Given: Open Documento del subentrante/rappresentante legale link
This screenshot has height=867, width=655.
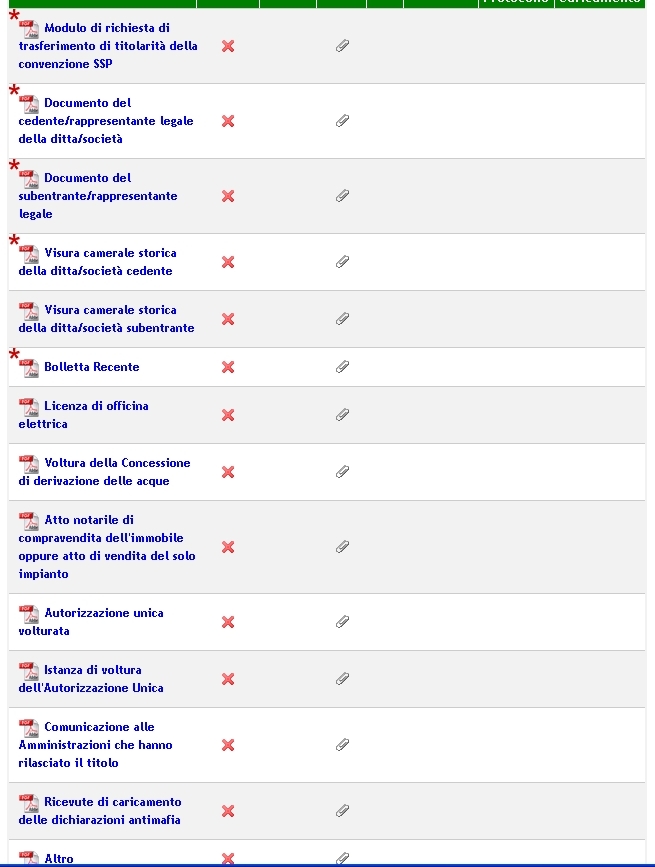Looking at the screenshot, I should coord(98,196).
